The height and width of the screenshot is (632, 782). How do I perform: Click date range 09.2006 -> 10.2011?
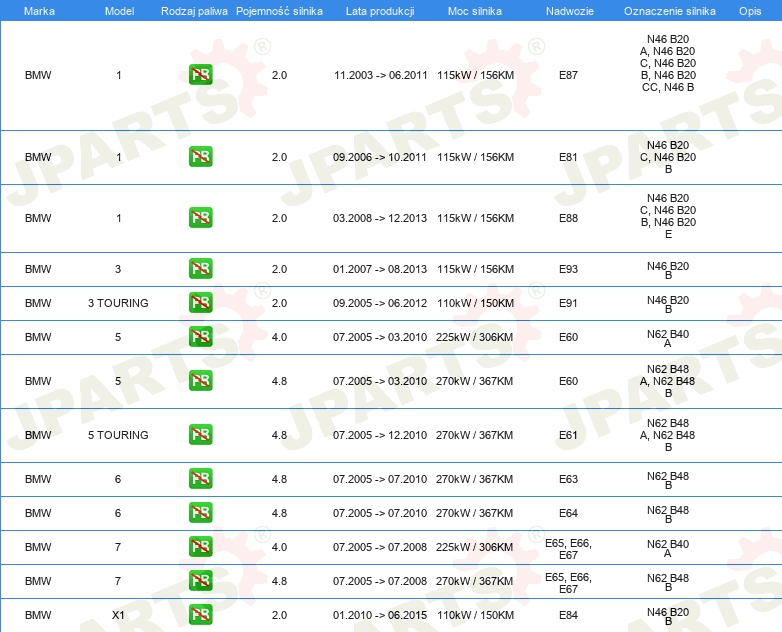click(380, 157)
